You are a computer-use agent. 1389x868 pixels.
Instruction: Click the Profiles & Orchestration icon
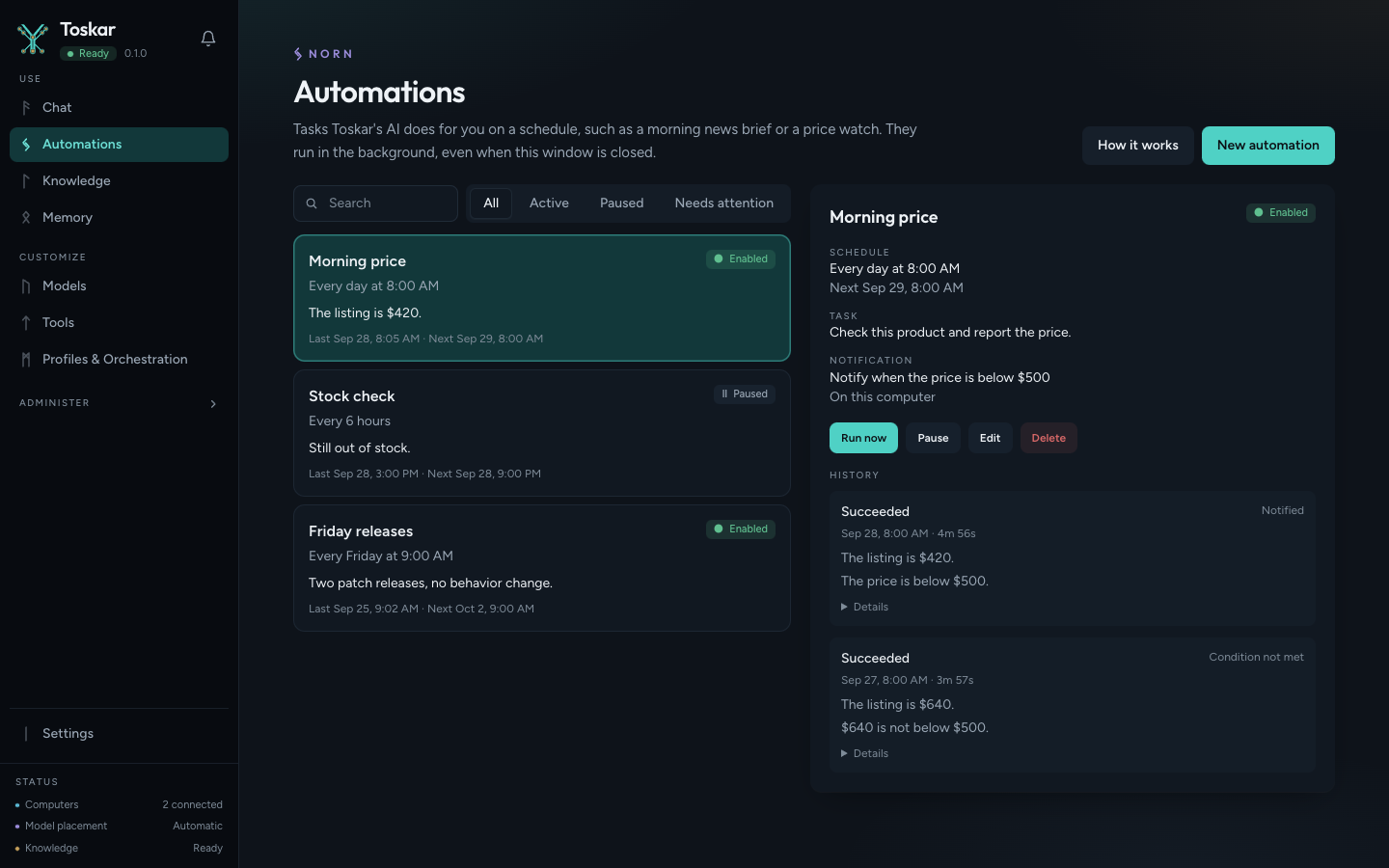point(26,360)
